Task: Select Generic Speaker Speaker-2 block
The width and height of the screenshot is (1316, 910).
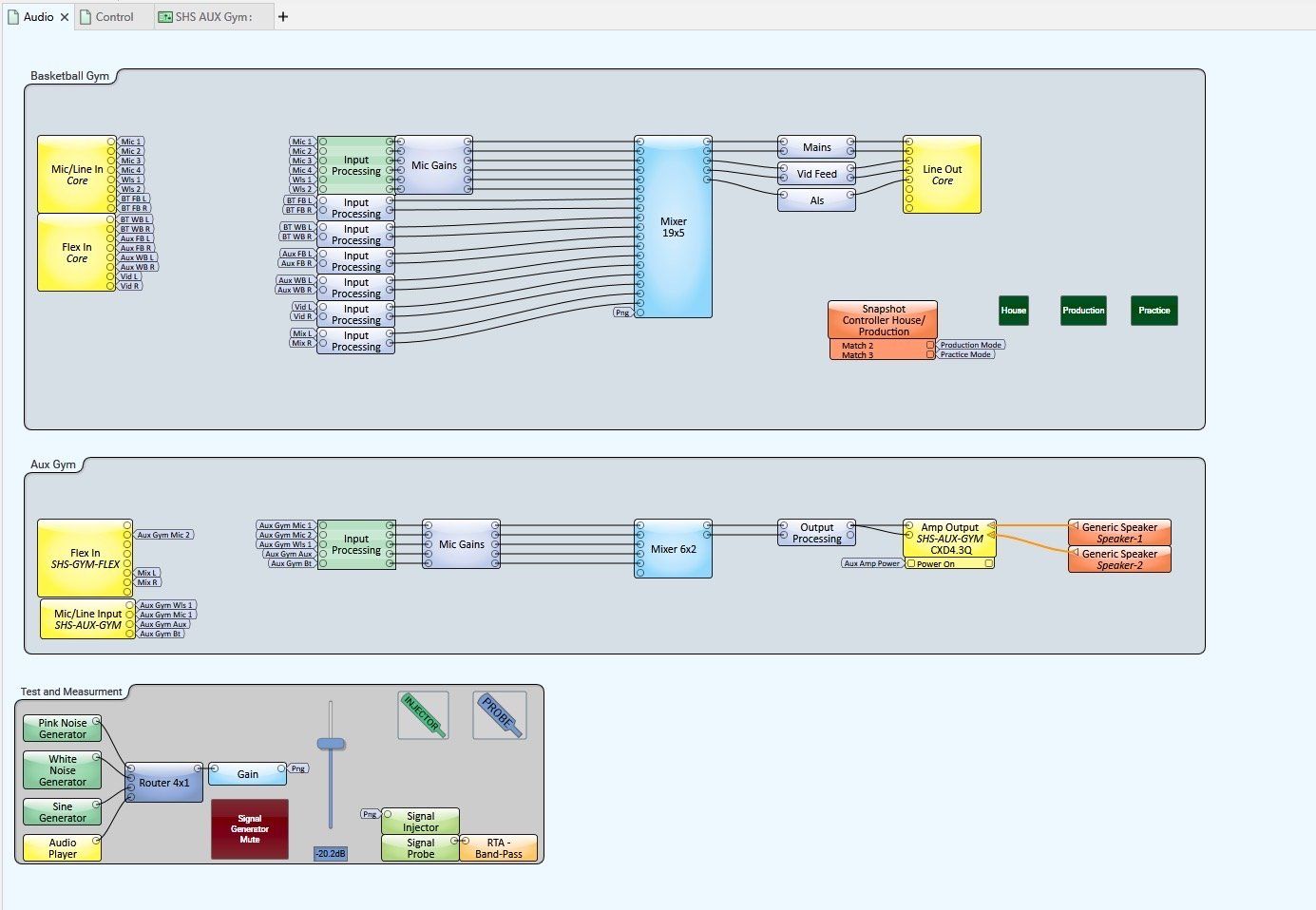Action: [1119, 559]
